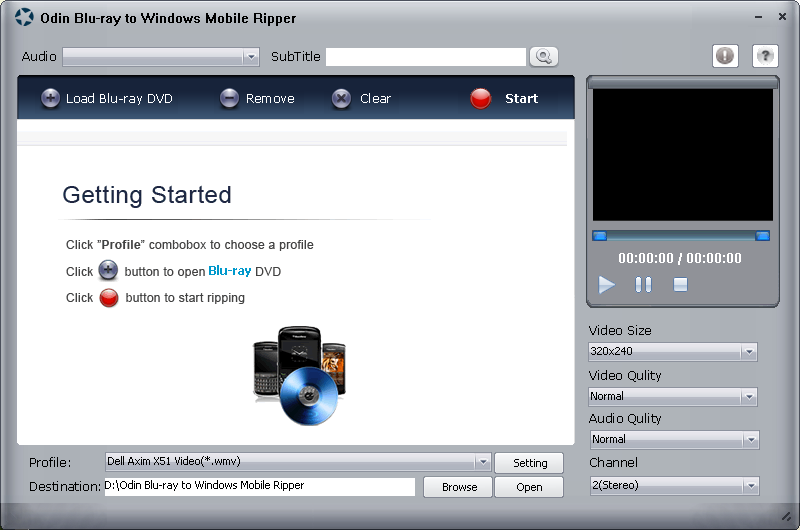Click the plus icon in Getting Started instructions
This screenshot has height=530, width=800.
tap(108, 270)
